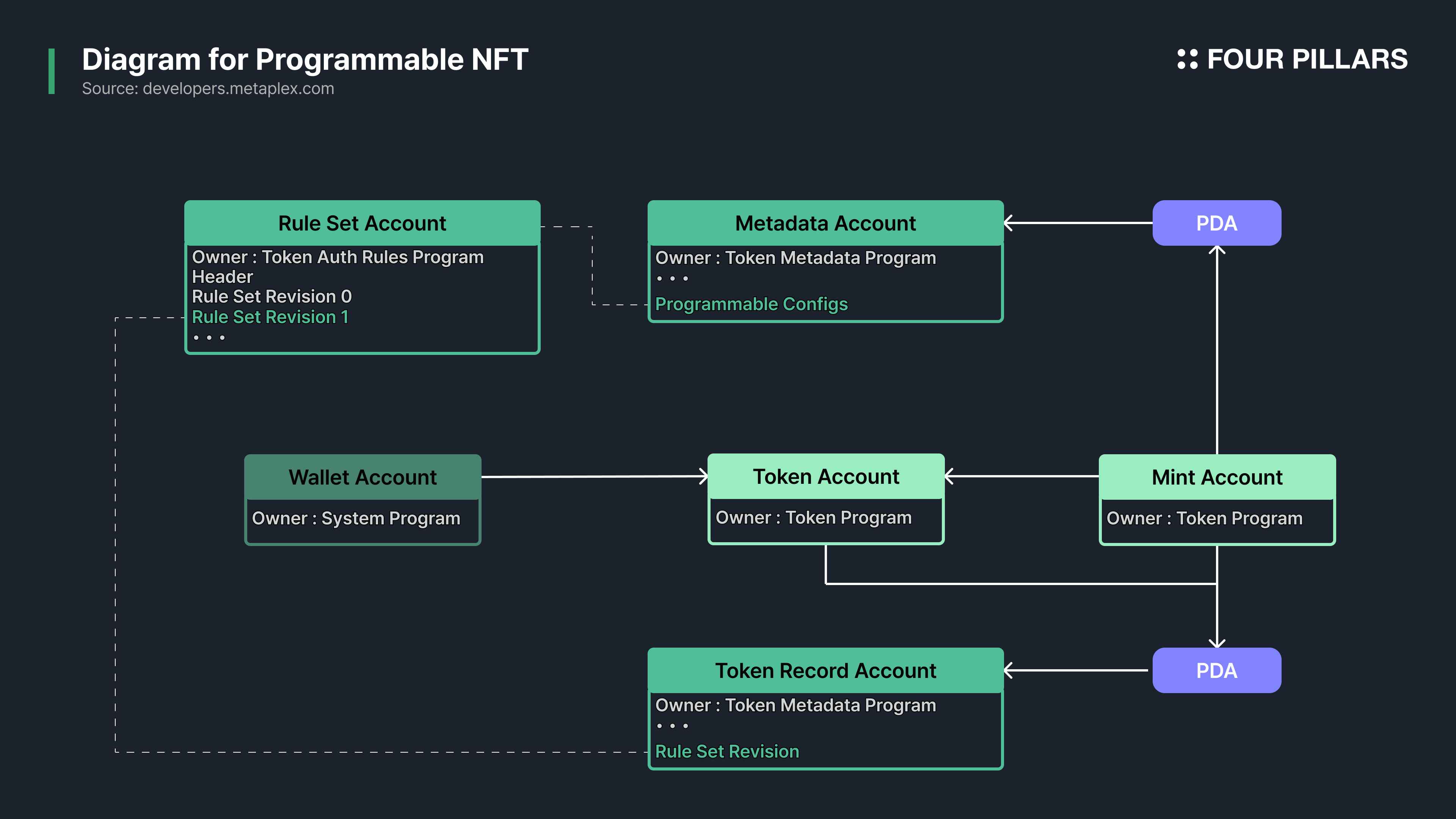The width and height of the screenshot is (1456, 819).
Task: Click the Rule Set Revision 0 line
Action: pos(272,296)
